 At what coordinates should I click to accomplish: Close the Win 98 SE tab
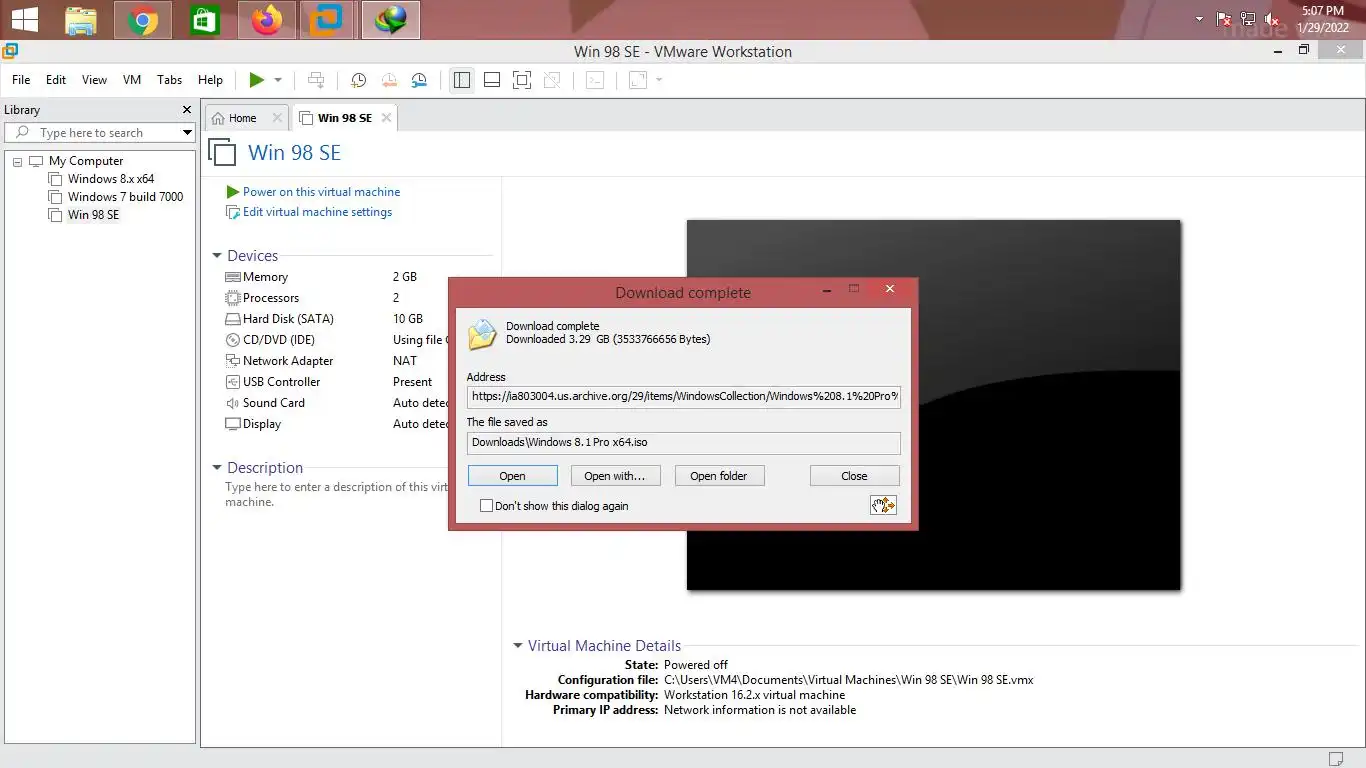pyautogui.click(x=385, y=118)
